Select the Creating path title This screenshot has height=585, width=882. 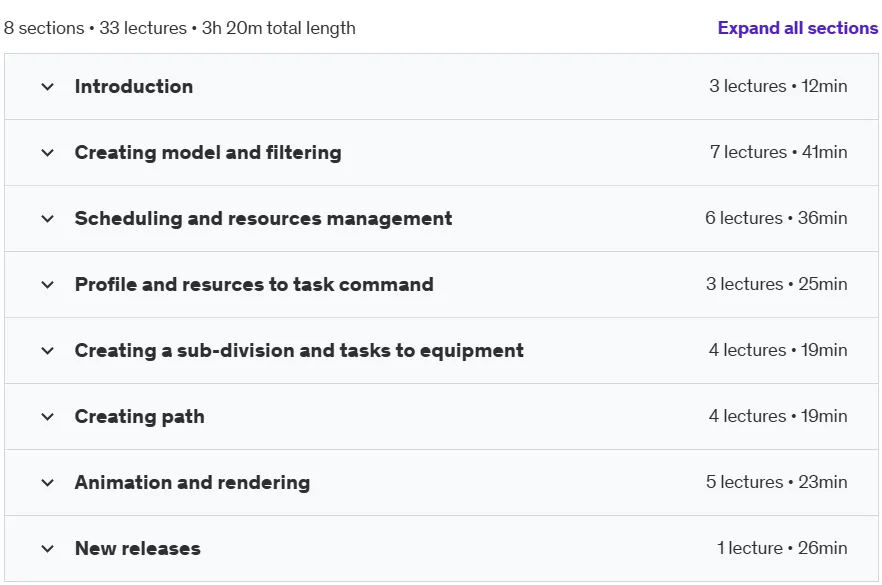tap(140, 417)
